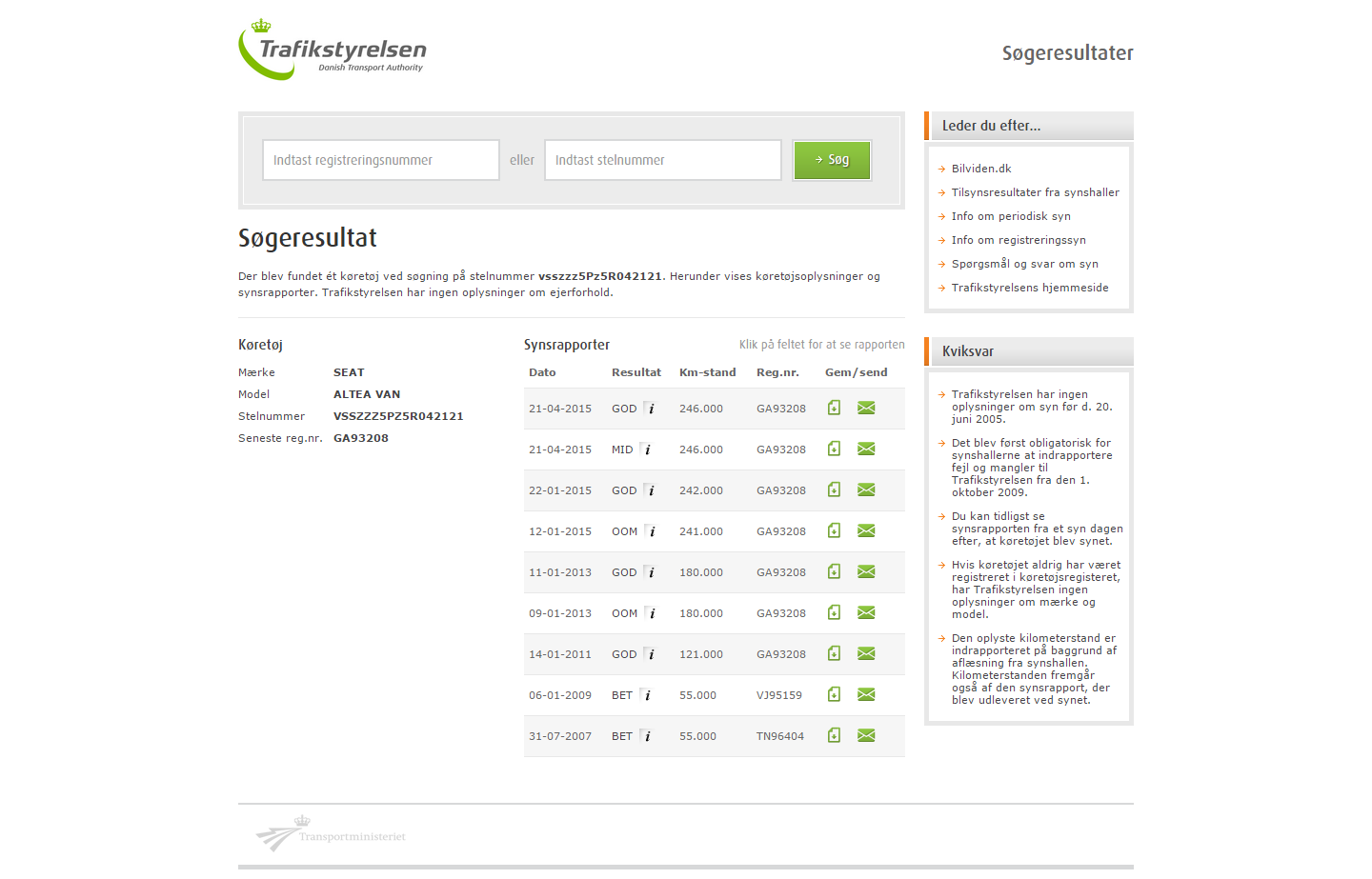Show info for 09-01-2013 OOM result
Viewport: 1372px width, 879px height.
click(x=651, y=613)
